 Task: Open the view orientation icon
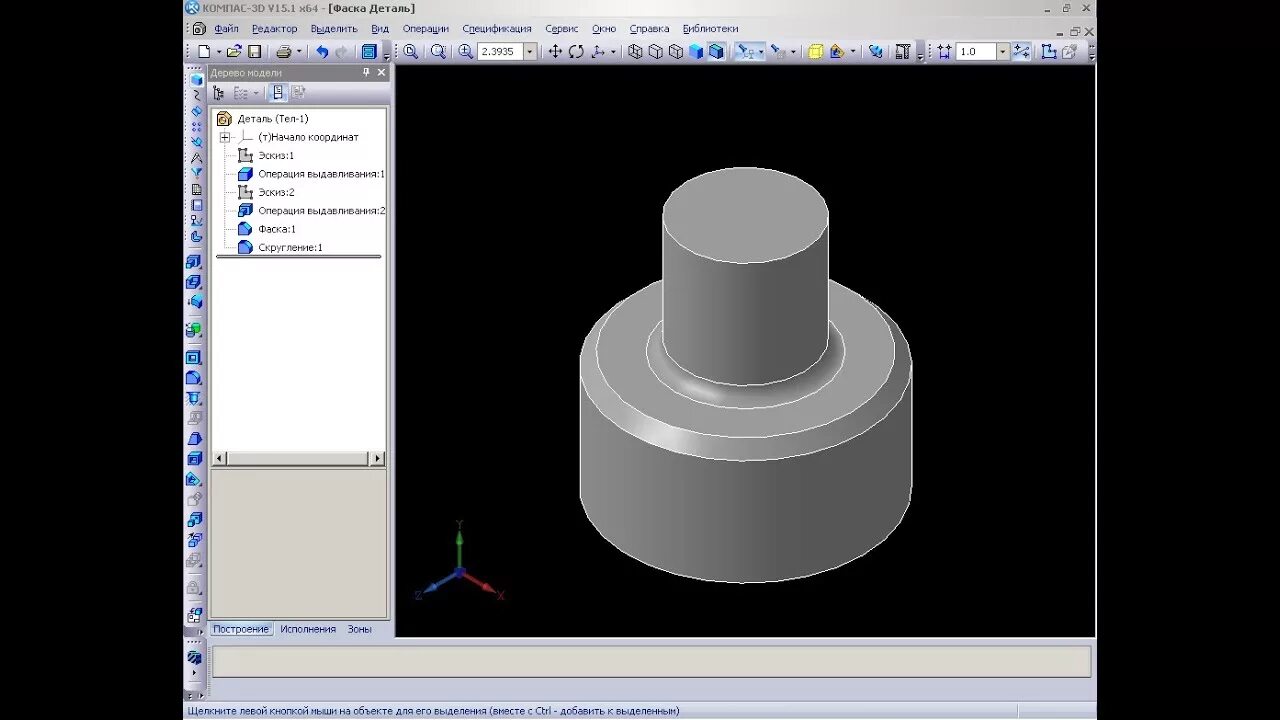(599, 51)
